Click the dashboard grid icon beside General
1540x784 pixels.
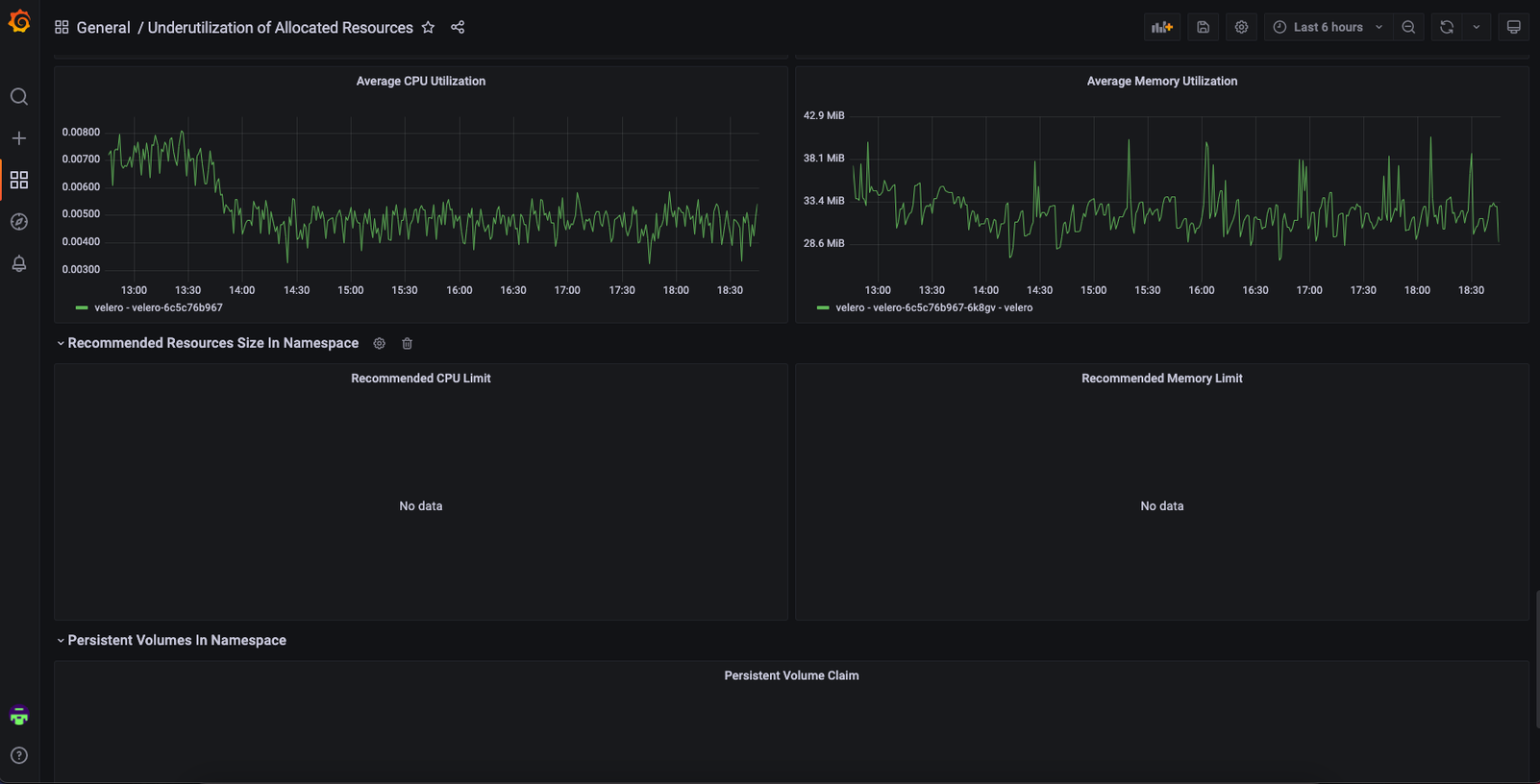pos(62,28)
